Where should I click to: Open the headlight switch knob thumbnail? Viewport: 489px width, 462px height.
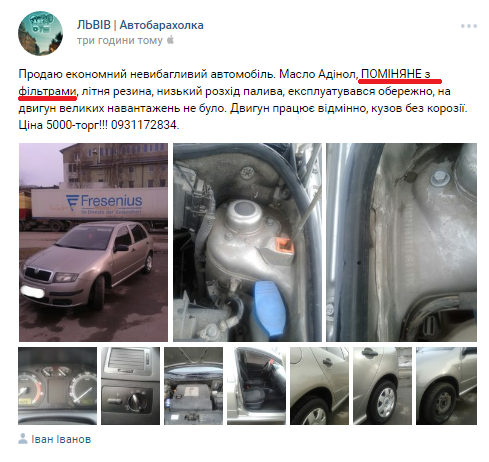[x=130, y=386]
